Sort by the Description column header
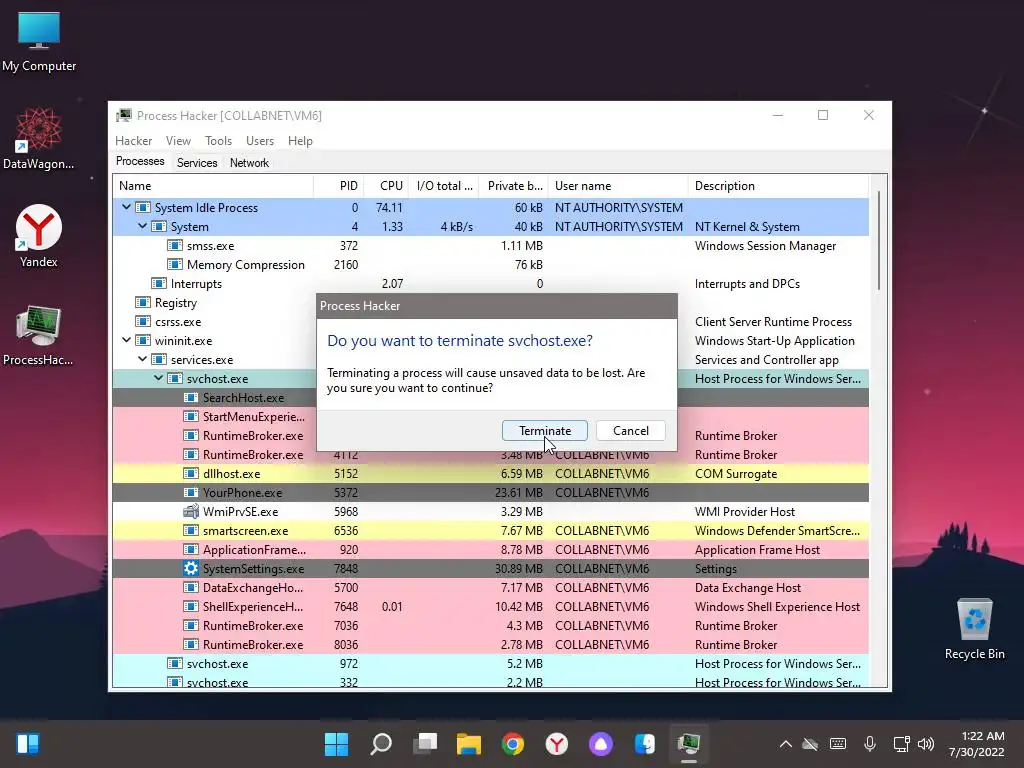 tap(778, 185)
